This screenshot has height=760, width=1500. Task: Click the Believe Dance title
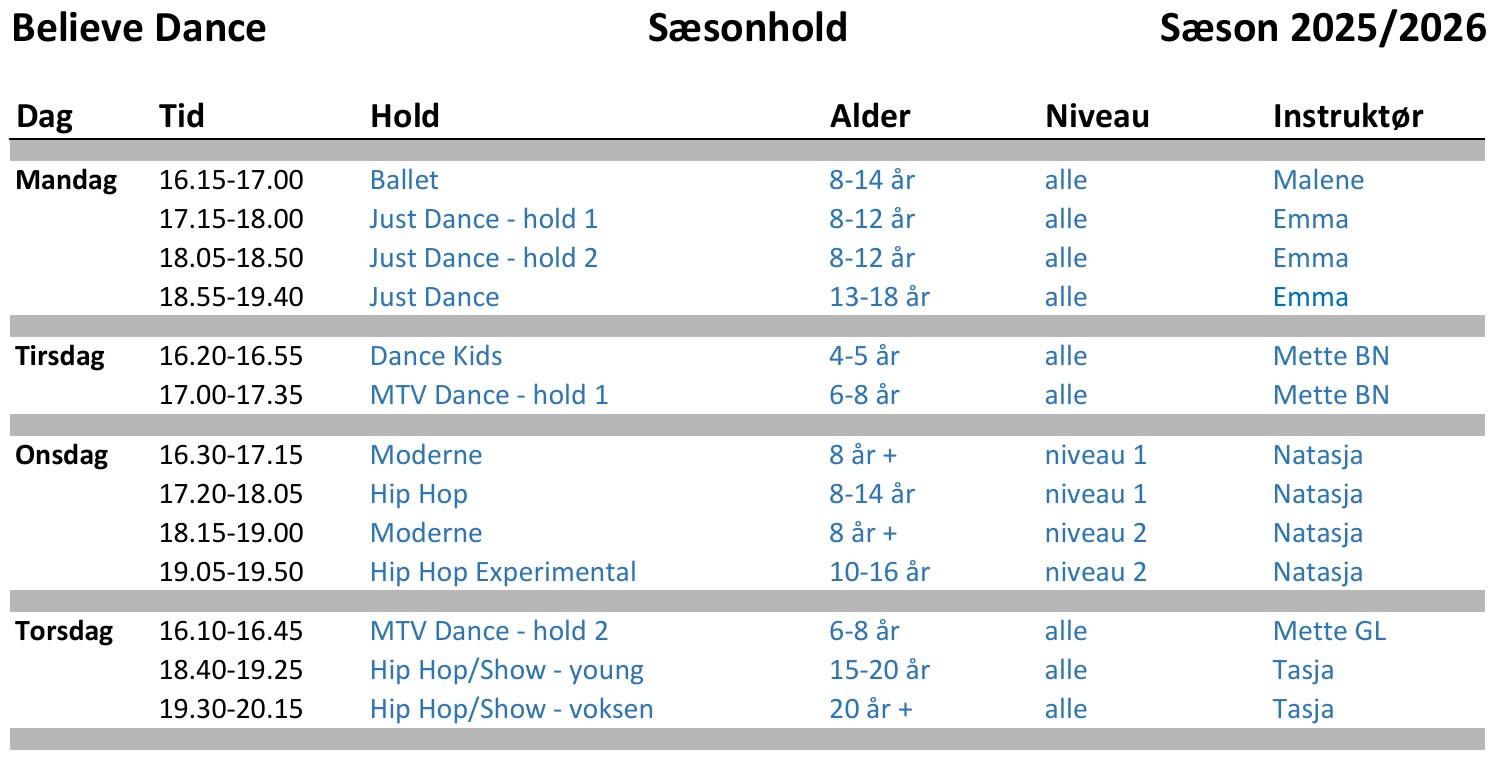(x=138, y=28)
